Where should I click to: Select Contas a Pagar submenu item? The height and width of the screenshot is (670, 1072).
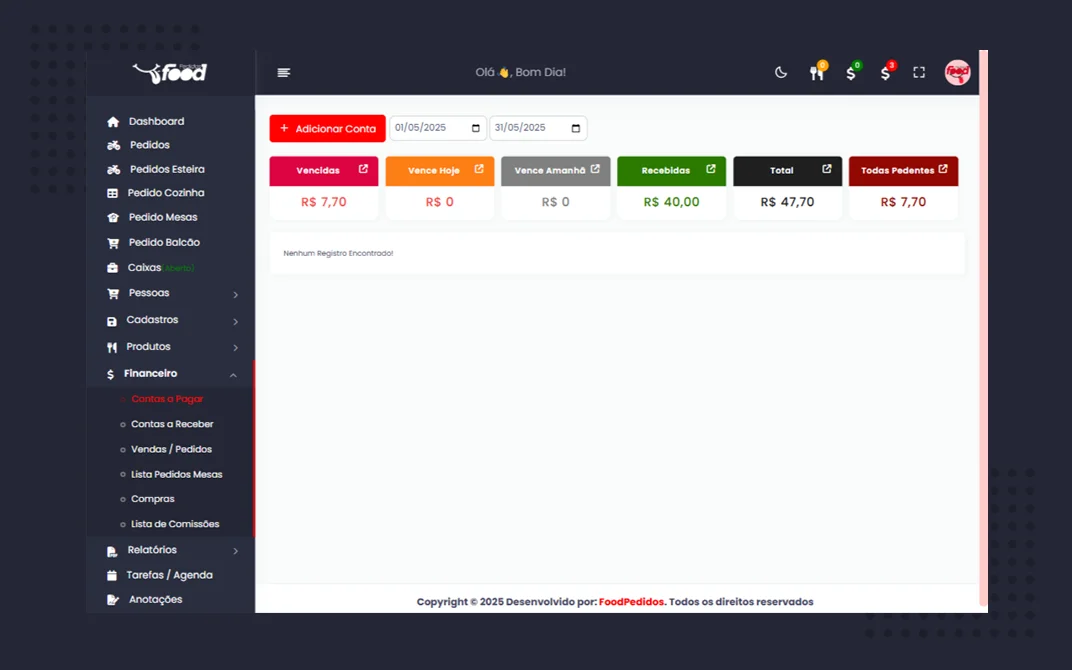point(167,399)
